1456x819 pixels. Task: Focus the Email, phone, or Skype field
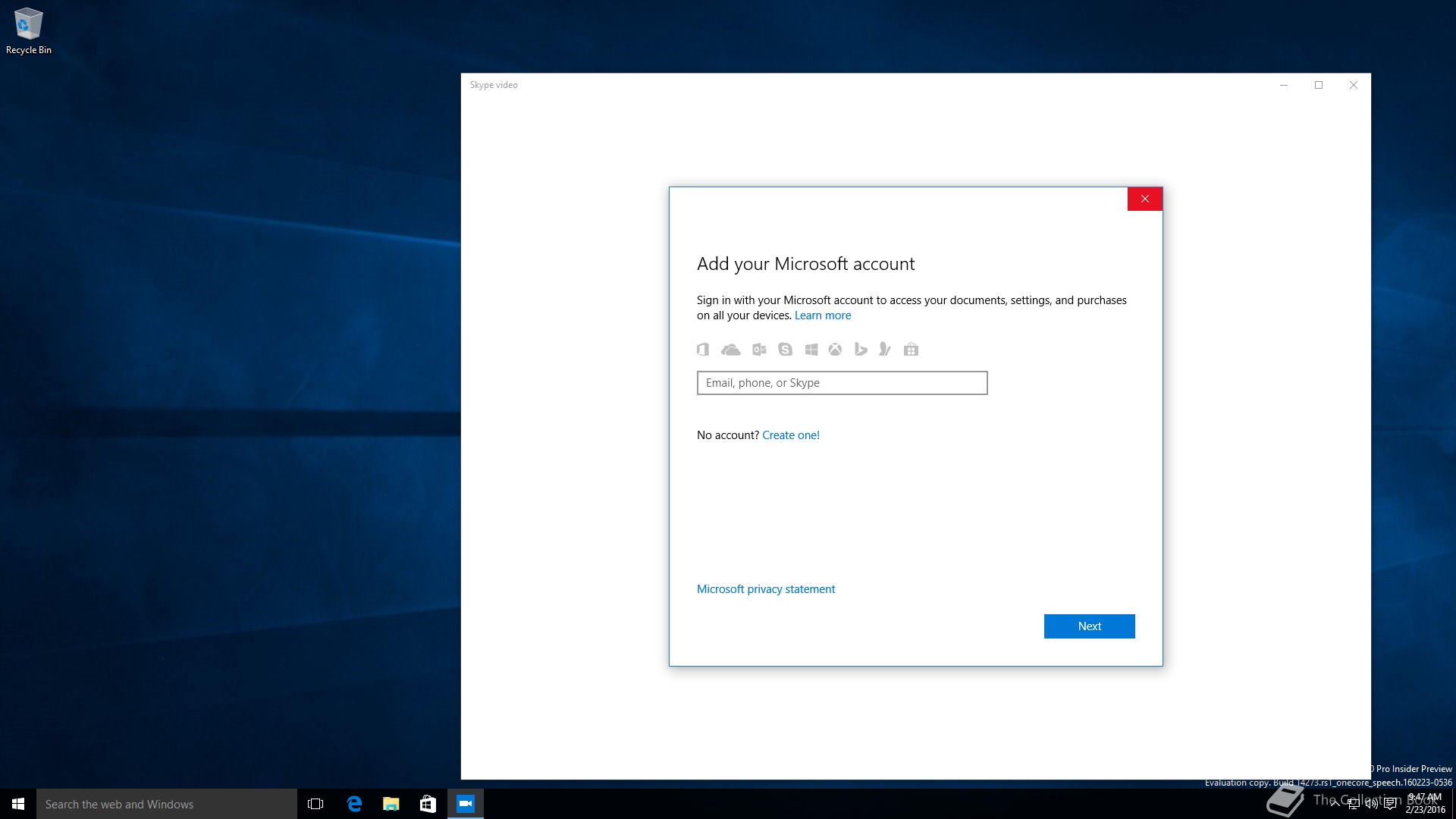point(842,383)
